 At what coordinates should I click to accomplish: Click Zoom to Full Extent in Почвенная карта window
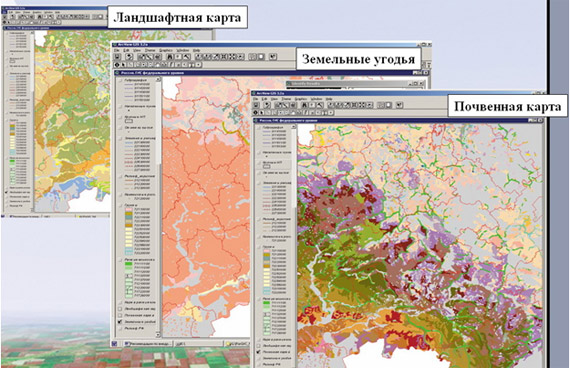pyautogui.click(x=332, y=105)
